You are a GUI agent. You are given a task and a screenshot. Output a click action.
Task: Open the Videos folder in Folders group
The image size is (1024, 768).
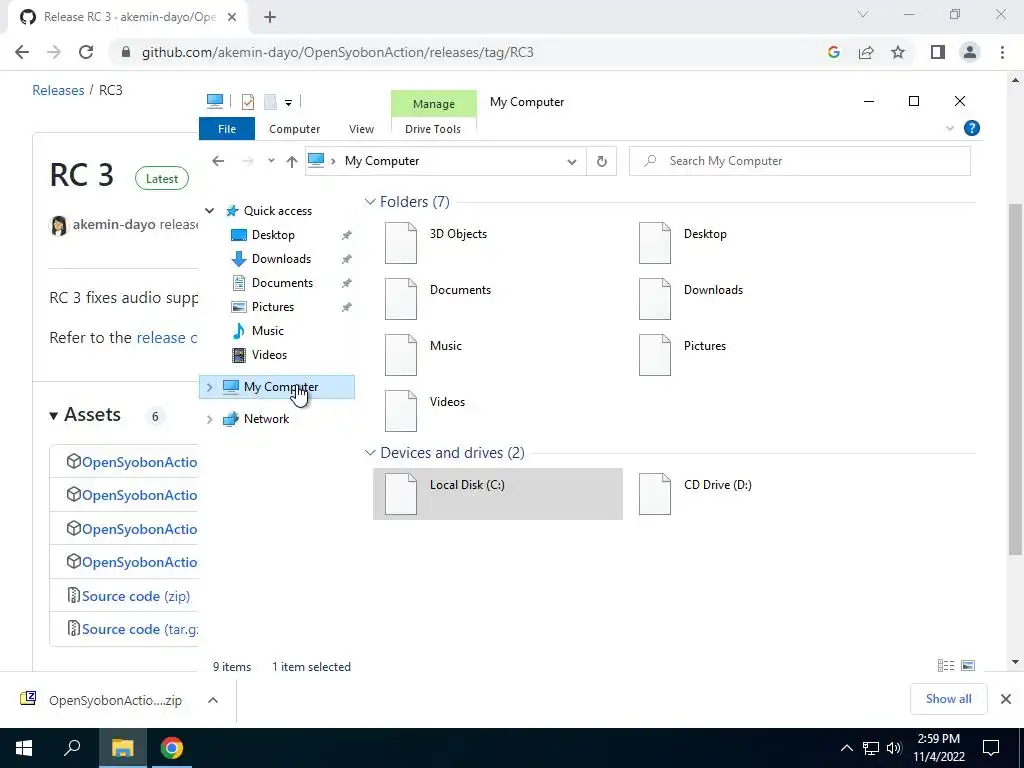tap(400, 411)
